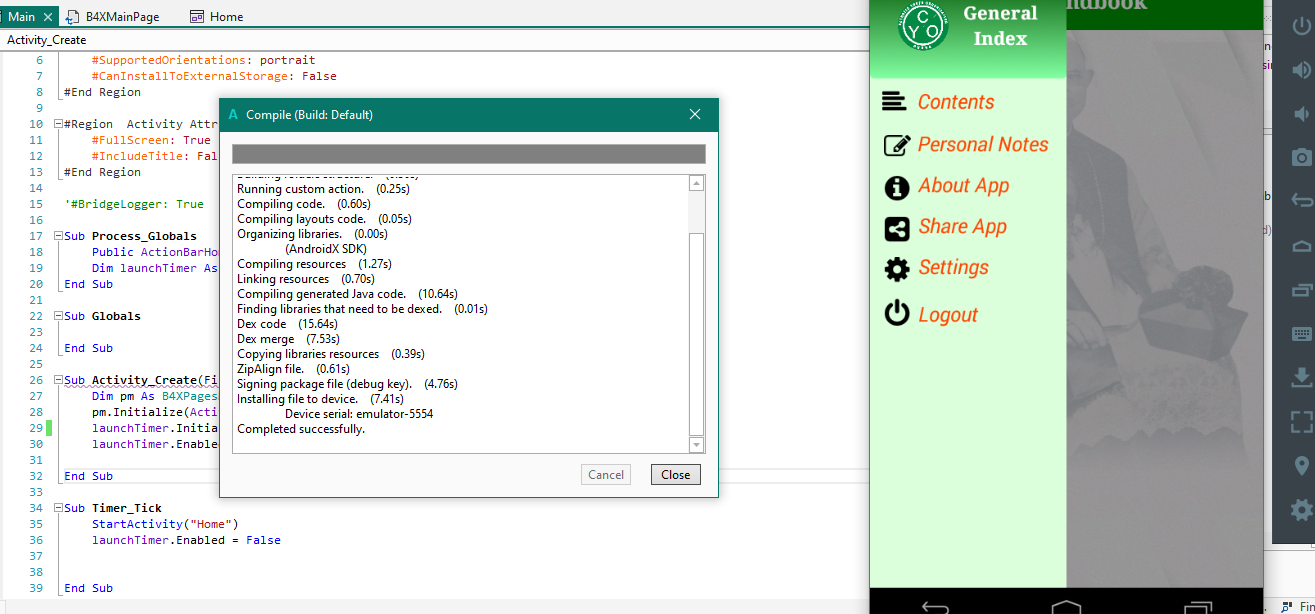Click 'Running custom action.' log line
1315x614 pixels.
[x=324, y=189]
